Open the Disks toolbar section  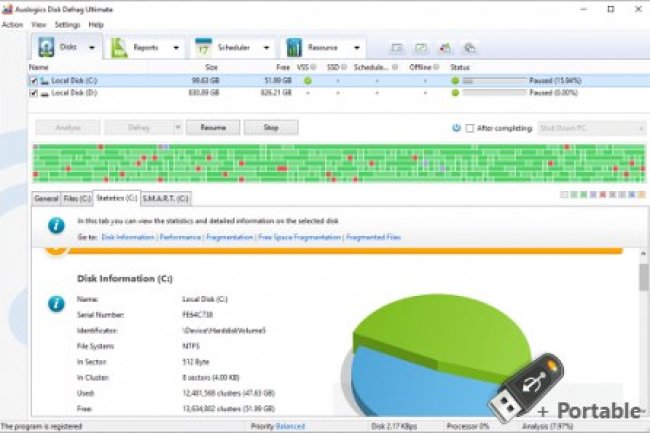pos(58,47)
